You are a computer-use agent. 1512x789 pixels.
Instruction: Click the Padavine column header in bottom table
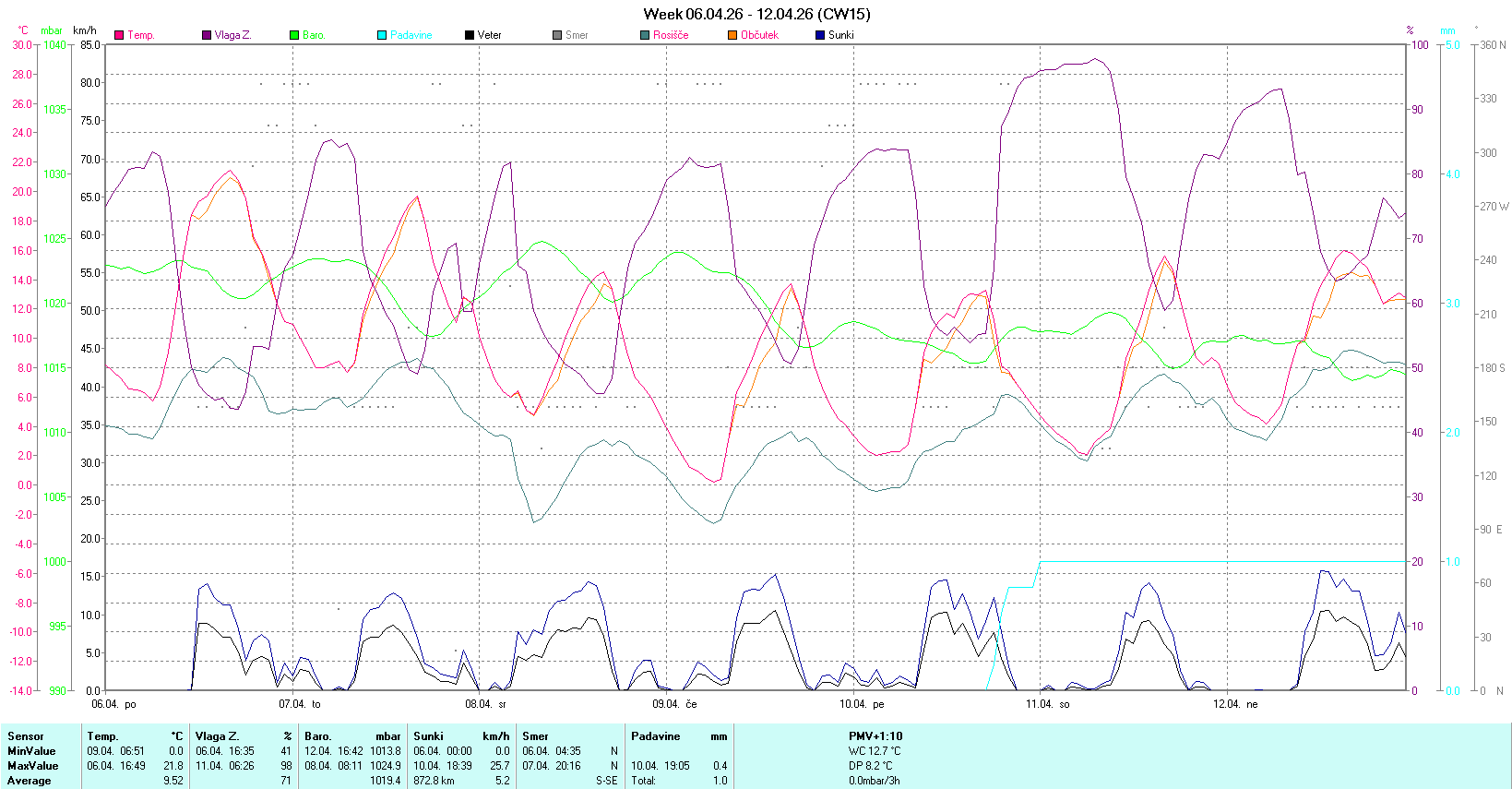(655, 736)
